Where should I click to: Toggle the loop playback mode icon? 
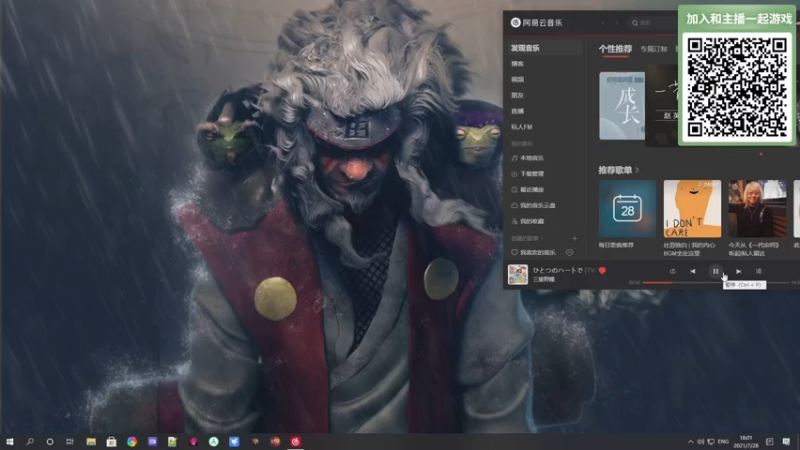pos(672,271)
